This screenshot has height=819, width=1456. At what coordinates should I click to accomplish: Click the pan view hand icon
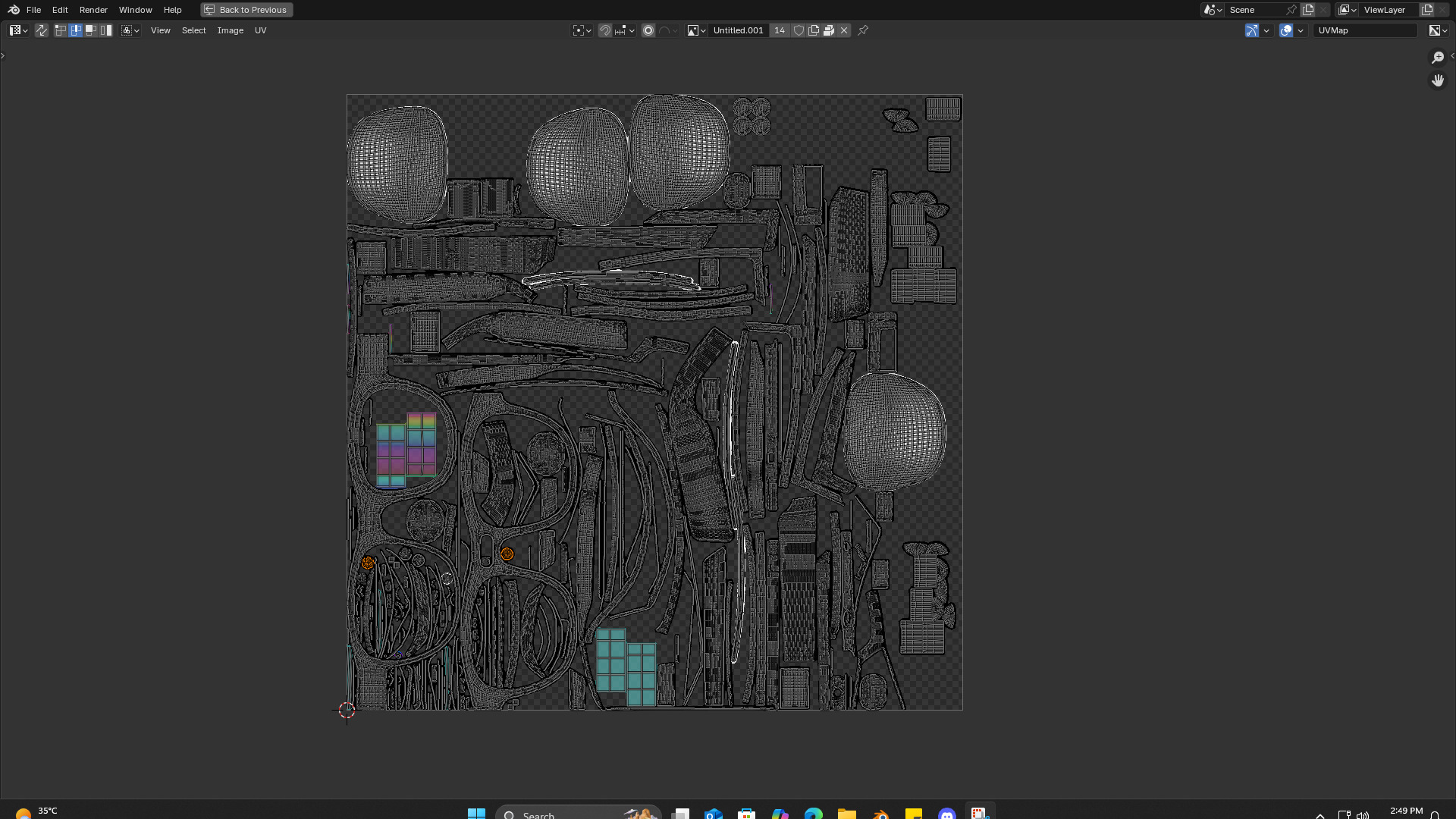(x=1438, y=80)
